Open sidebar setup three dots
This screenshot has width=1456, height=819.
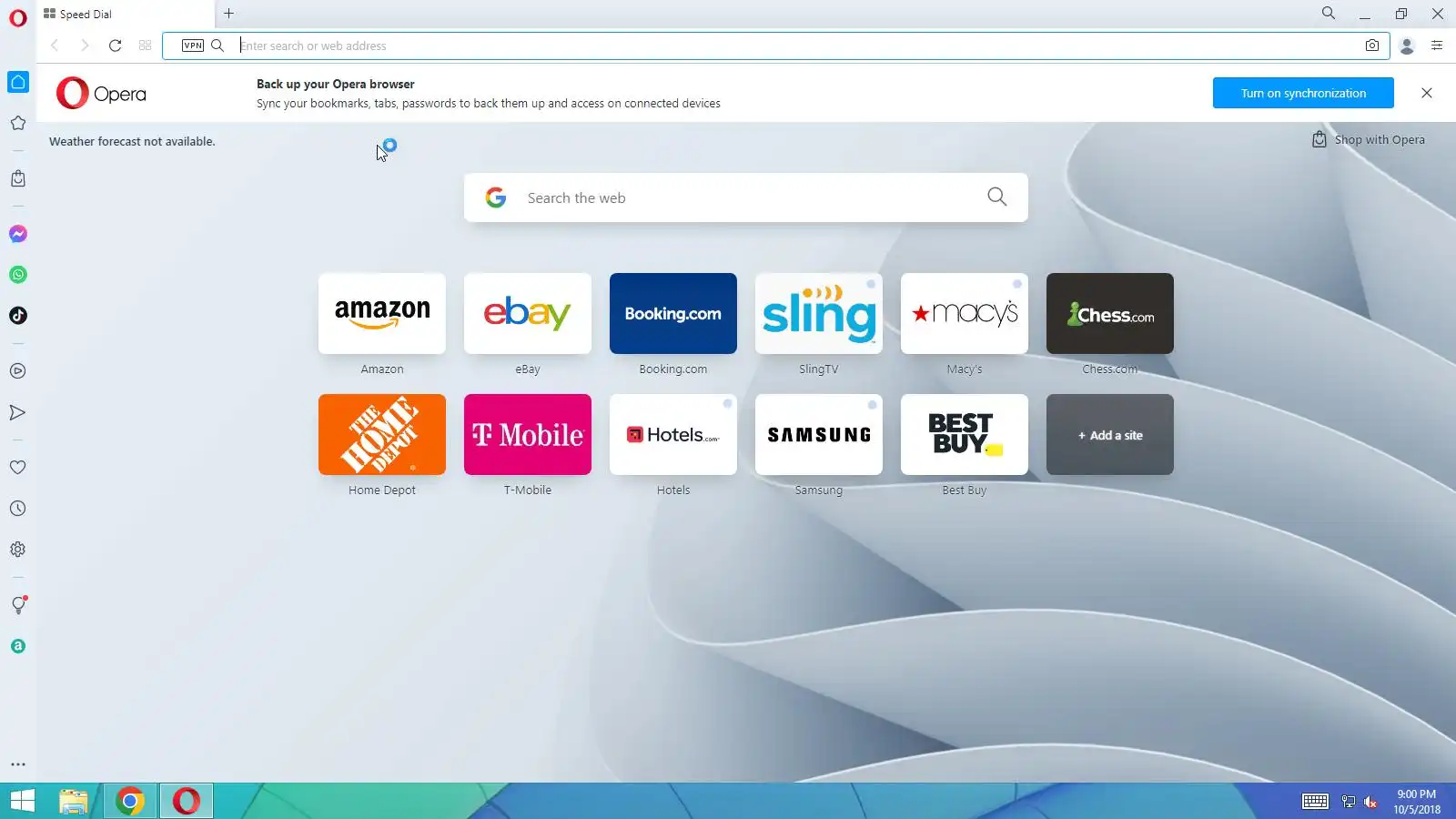[18, 764]
